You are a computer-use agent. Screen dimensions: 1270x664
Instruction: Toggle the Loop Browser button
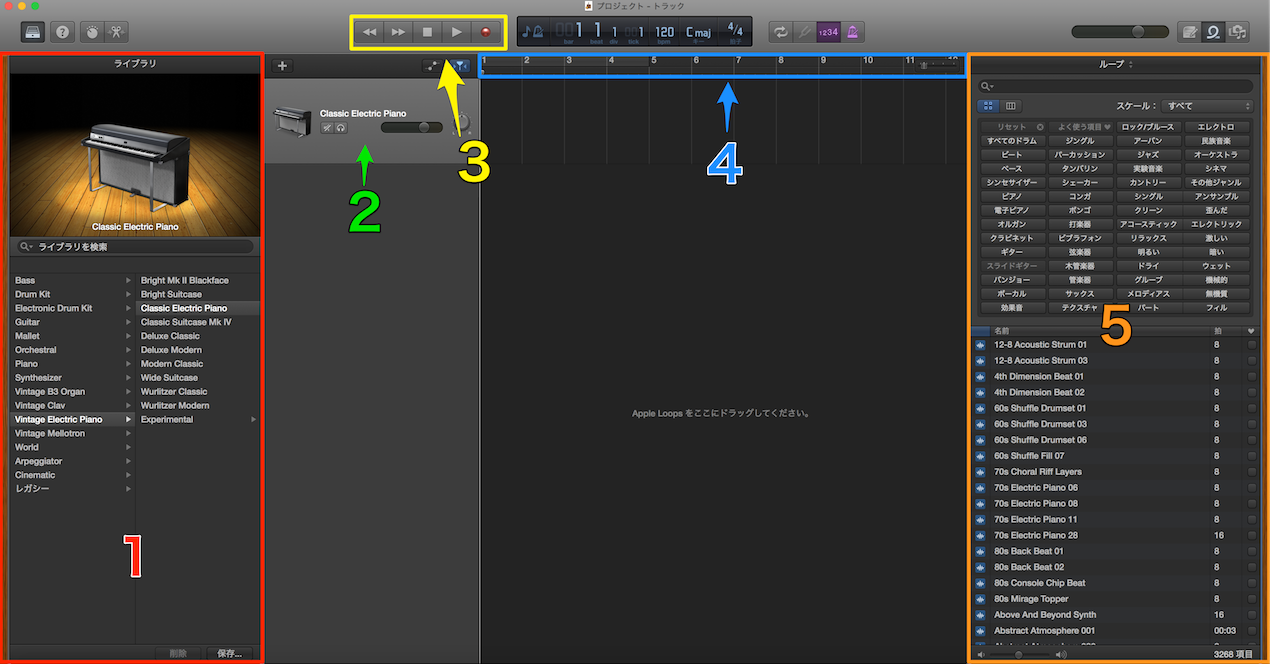click(x=1214, y=32)
